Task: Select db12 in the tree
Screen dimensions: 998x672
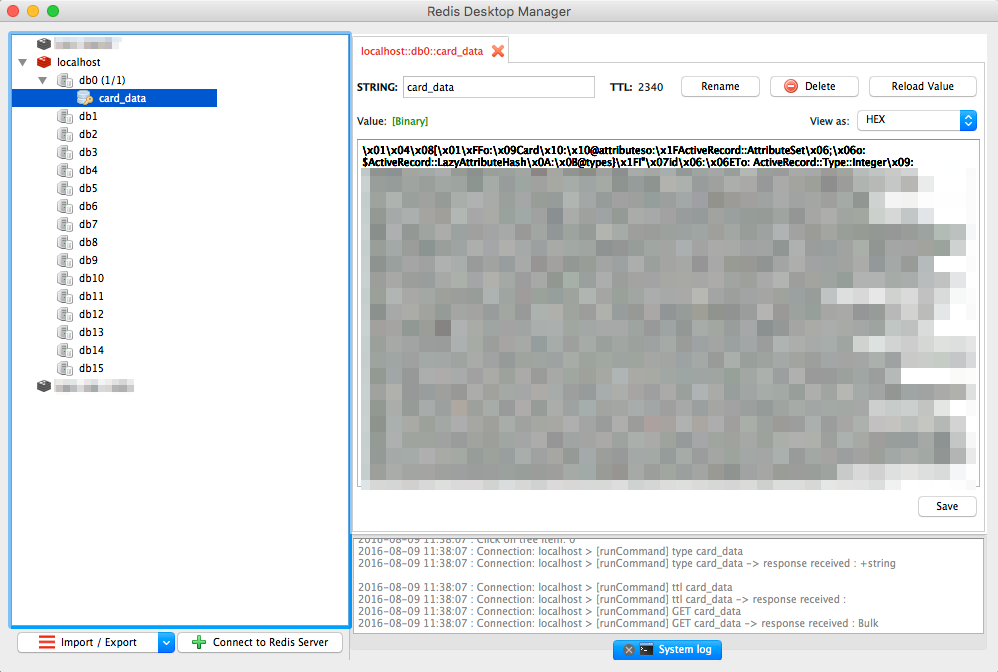Action: pos(91,314)
